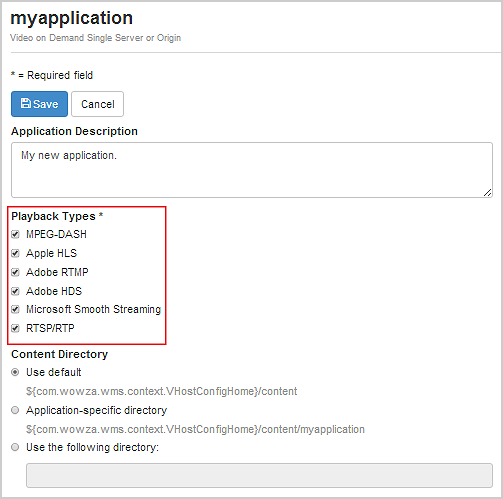
Task: Select Use the following directory radio
Action: point(15,447)
